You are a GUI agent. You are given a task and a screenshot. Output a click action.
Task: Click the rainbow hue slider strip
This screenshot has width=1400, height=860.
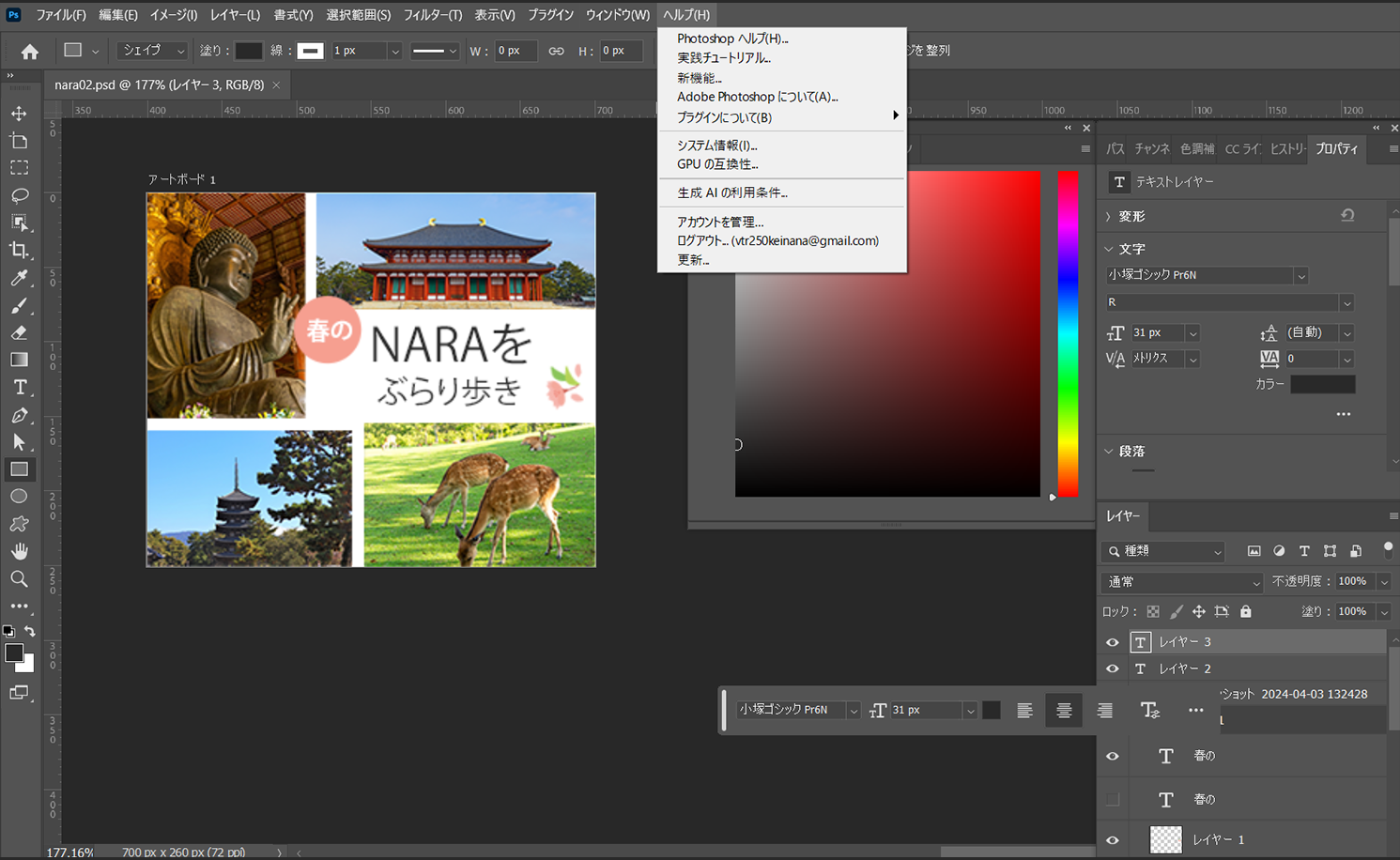(x=1068, y=333)
